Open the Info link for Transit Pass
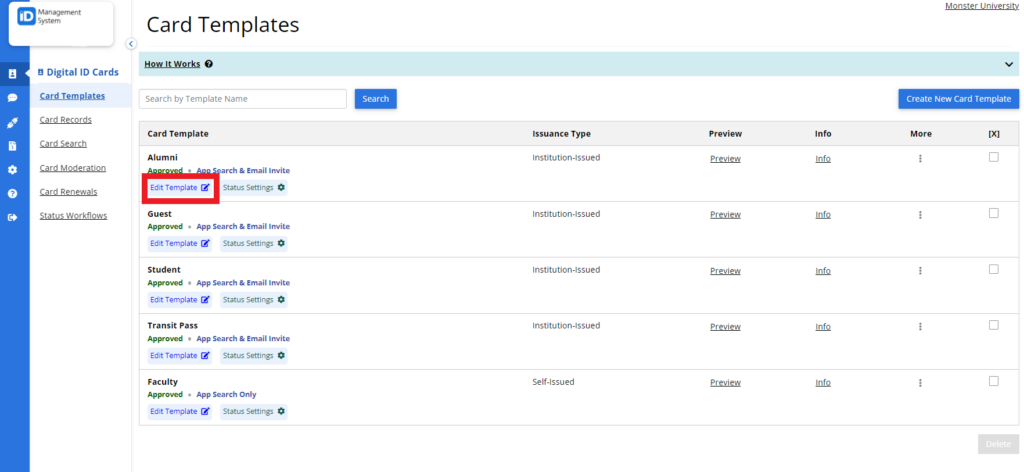 [823, 326]
